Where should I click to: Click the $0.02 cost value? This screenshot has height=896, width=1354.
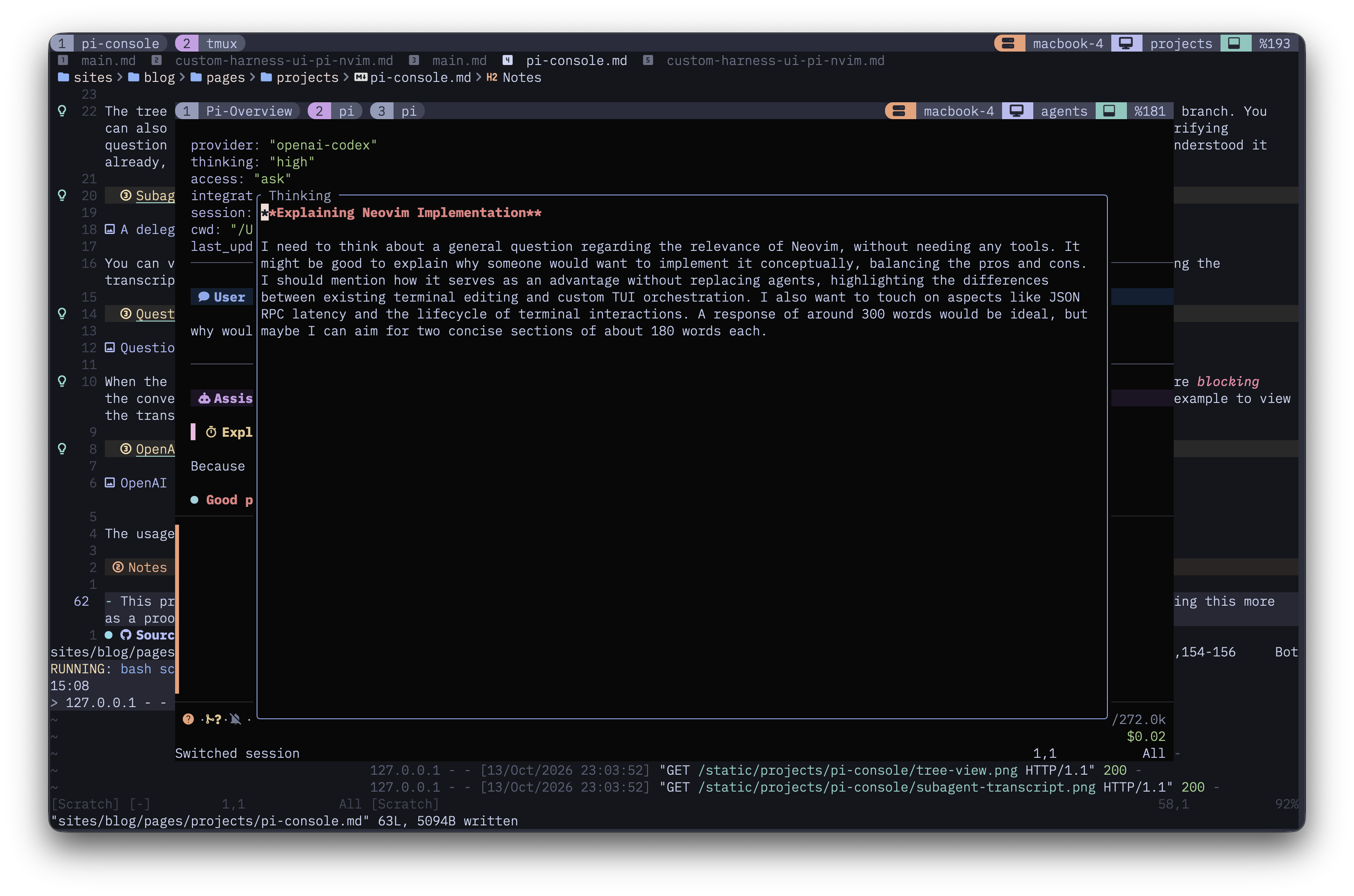click(1146, 737)
